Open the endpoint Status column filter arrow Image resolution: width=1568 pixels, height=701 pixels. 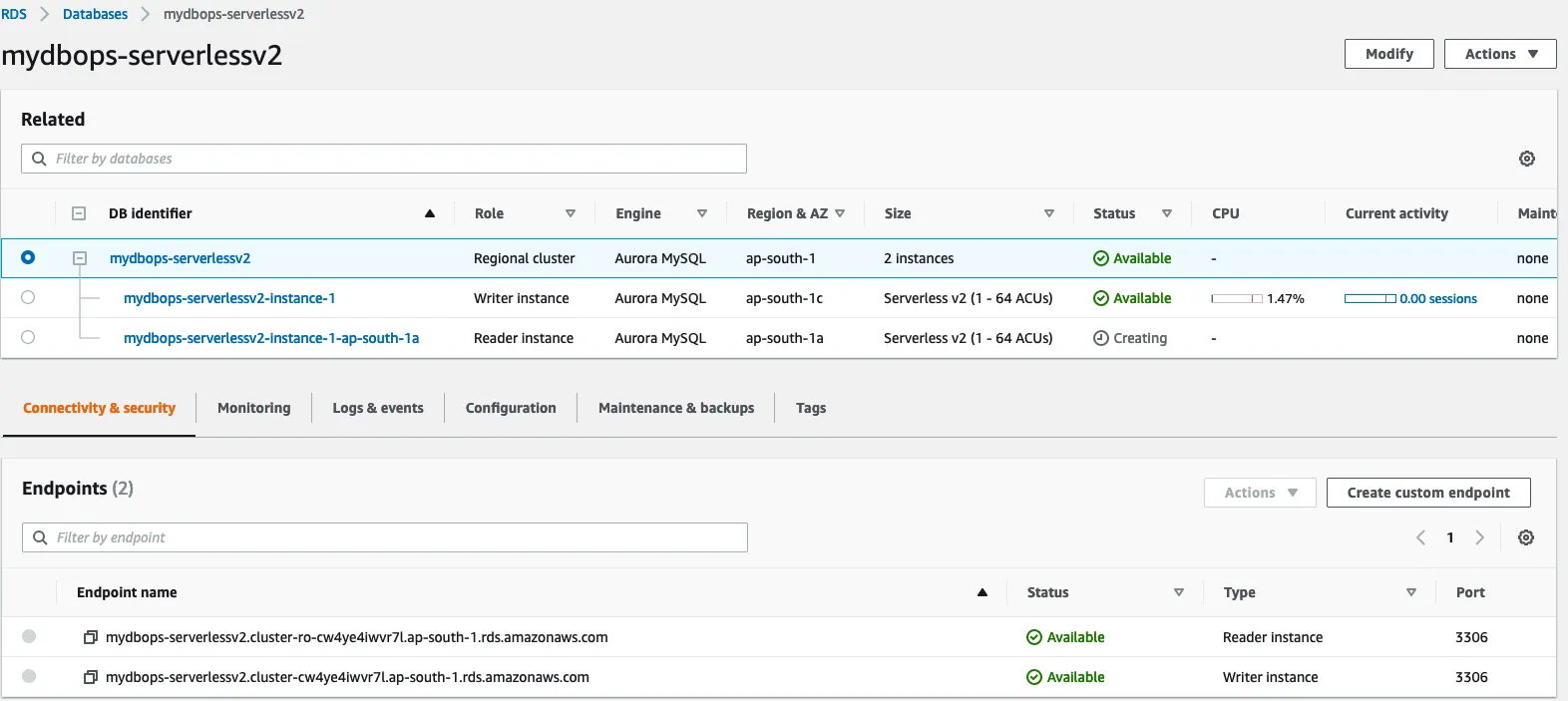(1179, 592)
